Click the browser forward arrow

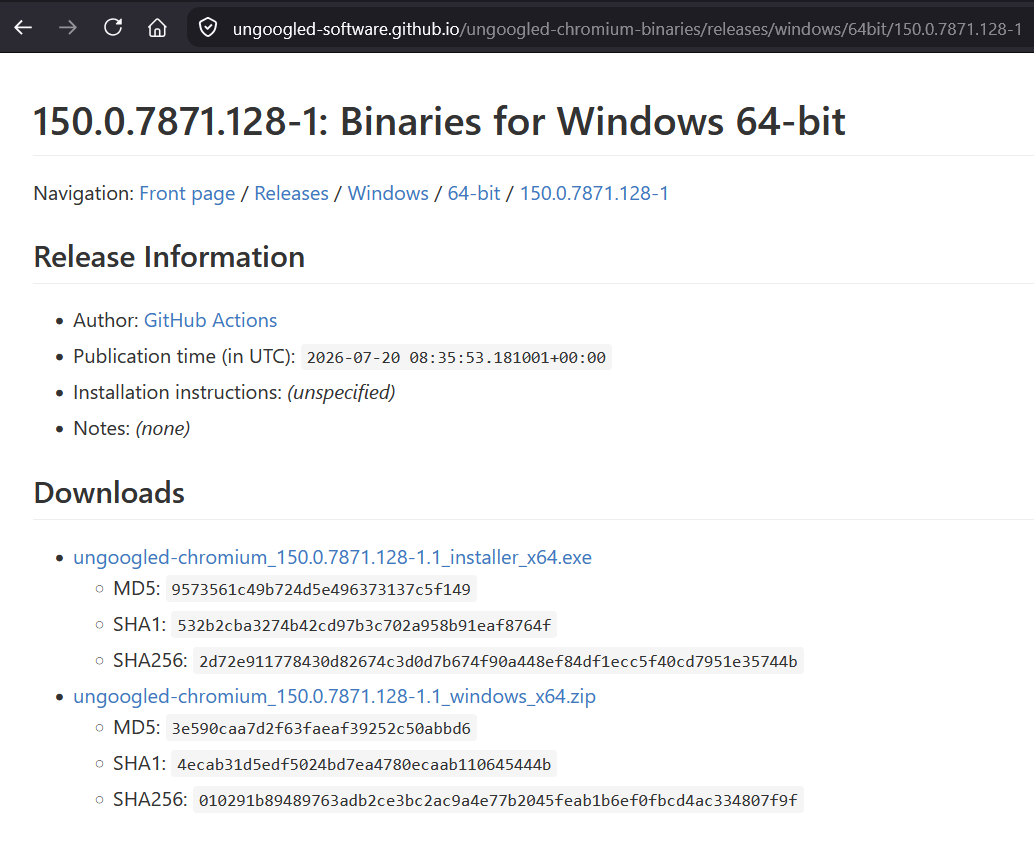[x=68, y=28]
